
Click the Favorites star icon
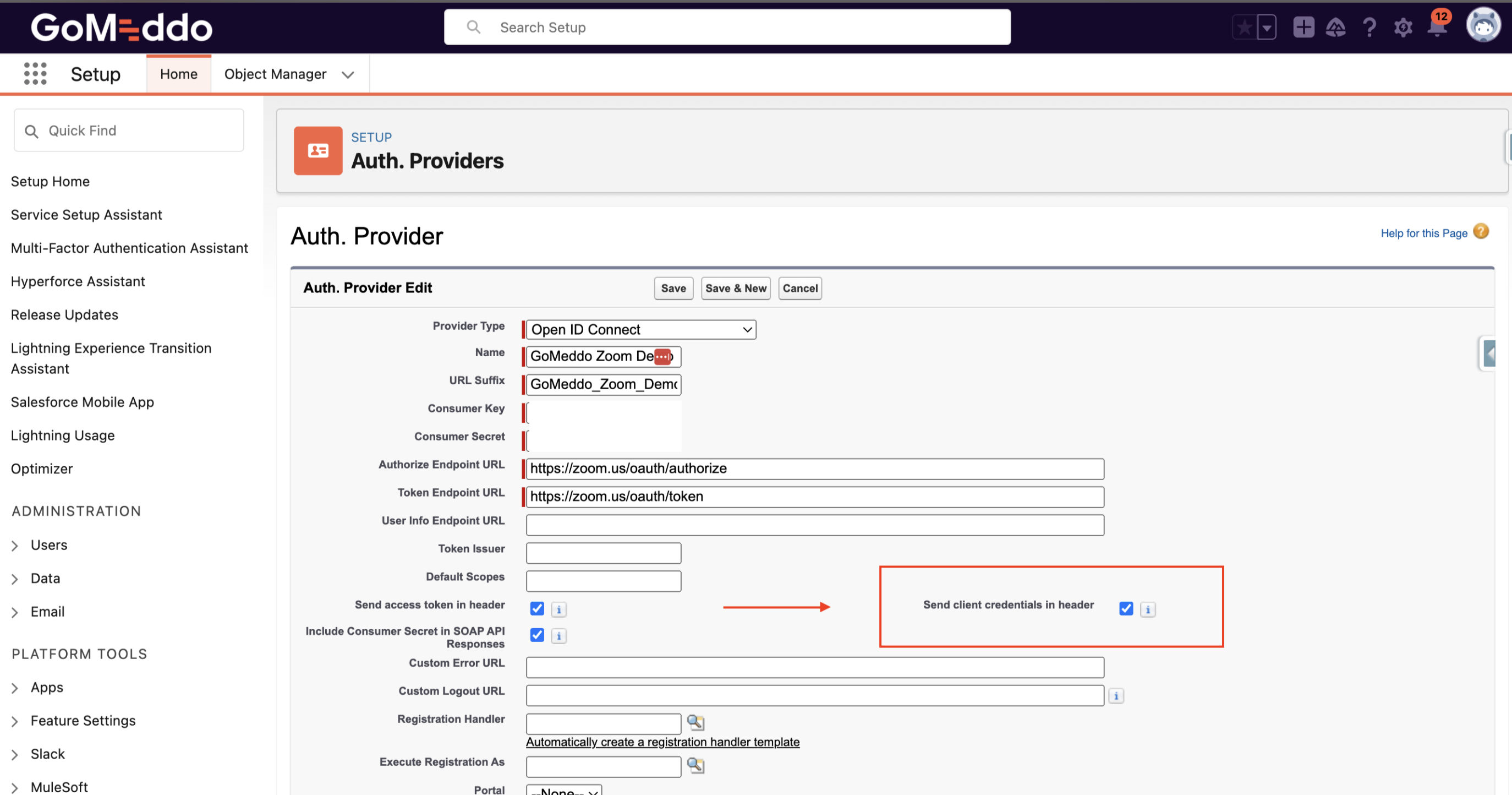click(x=1243, y=28)
